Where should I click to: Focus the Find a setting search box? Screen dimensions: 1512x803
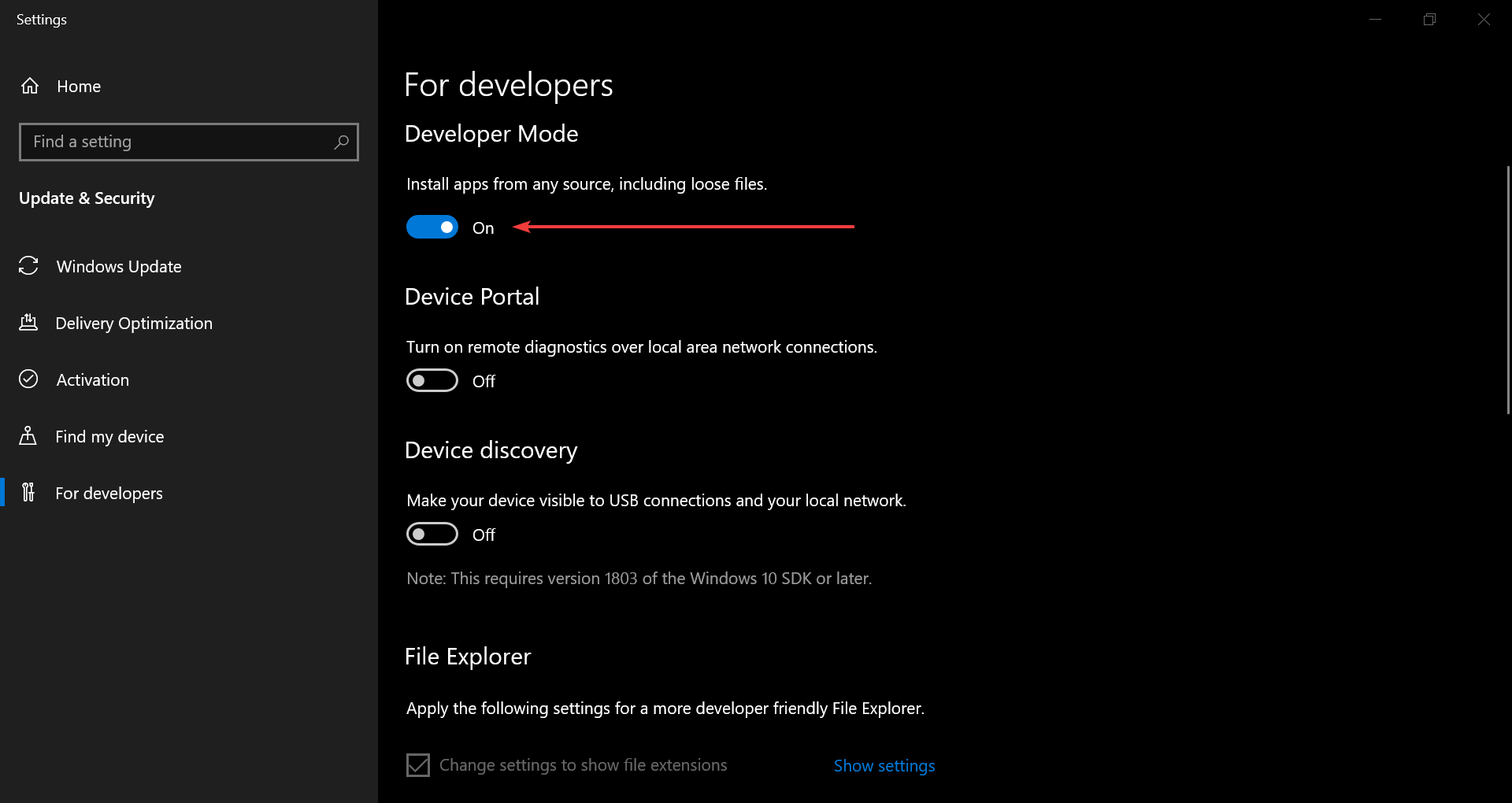[x=189, y=142]
